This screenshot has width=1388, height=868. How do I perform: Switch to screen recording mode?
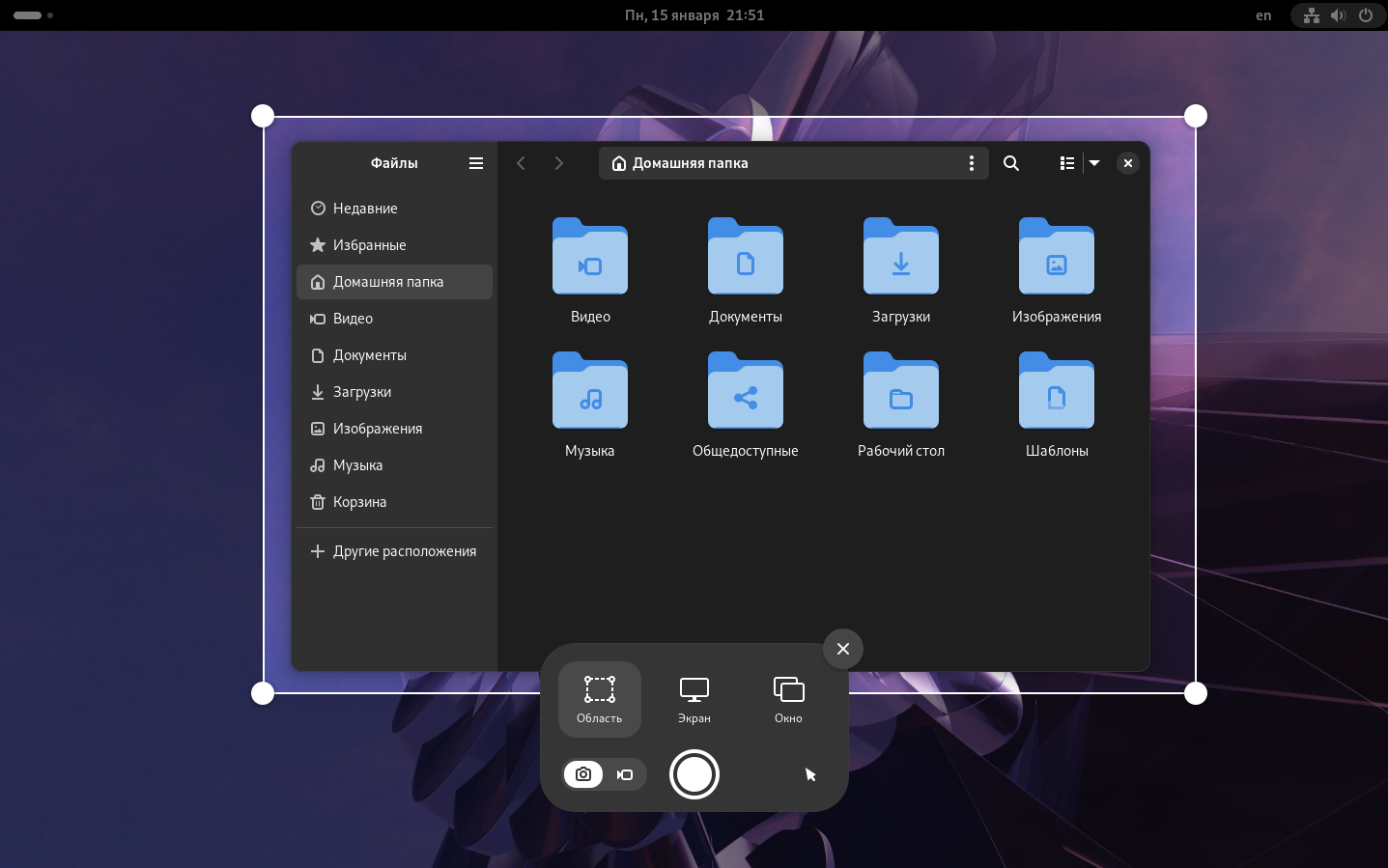pos(625,774)
